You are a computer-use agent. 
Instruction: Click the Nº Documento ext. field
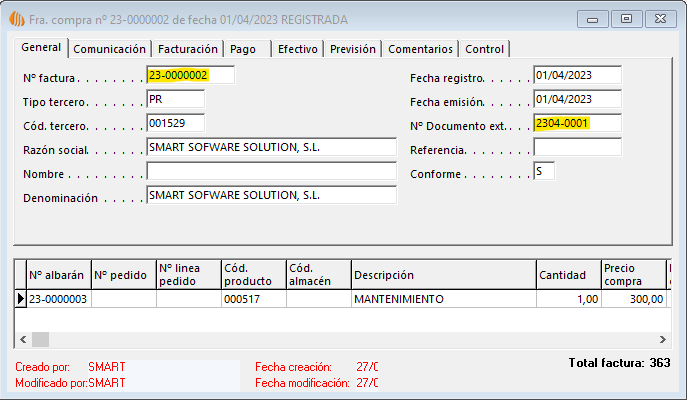click(577, 123)
